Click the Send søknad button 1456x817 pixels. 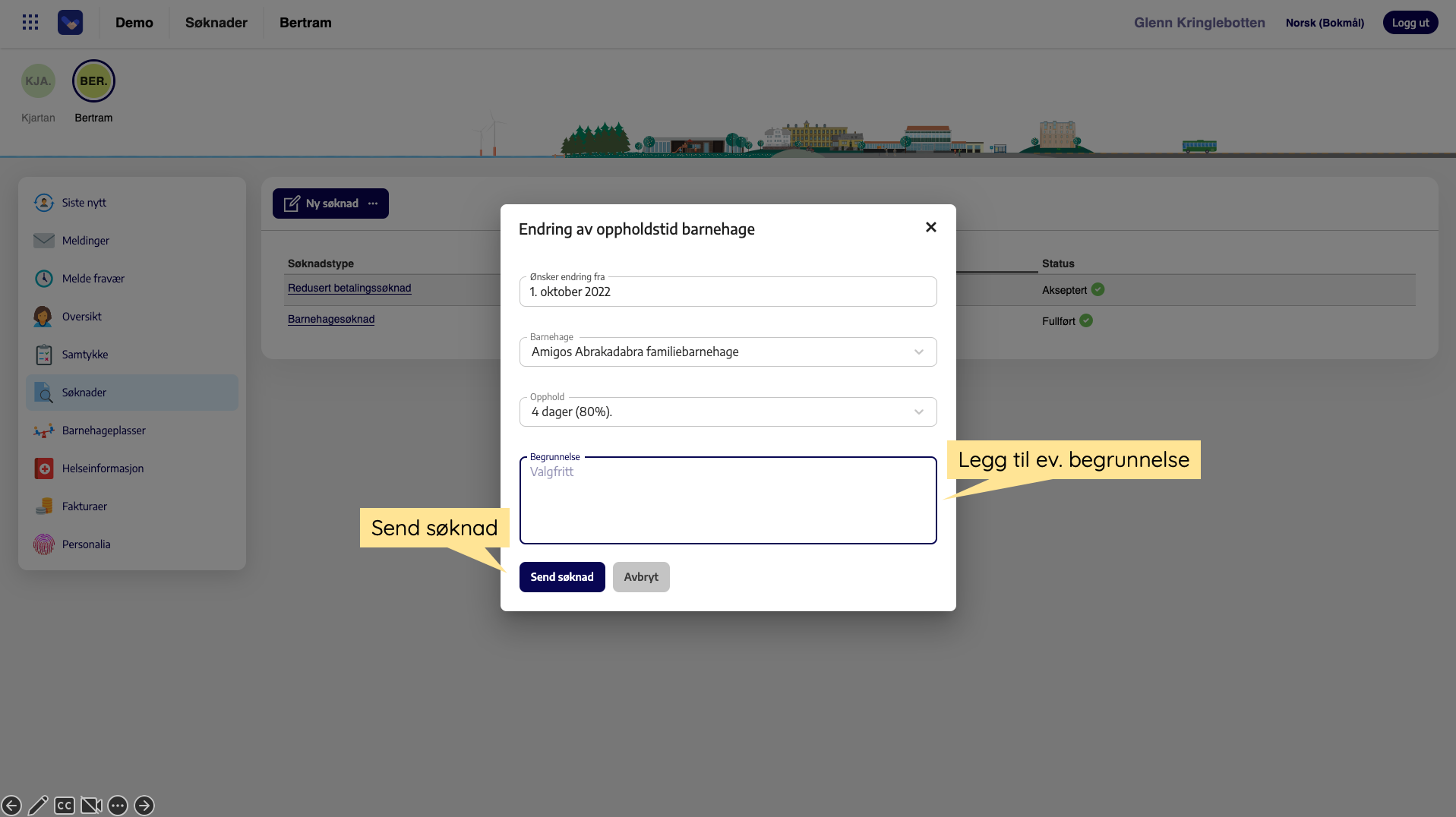[x=562, y=577]
